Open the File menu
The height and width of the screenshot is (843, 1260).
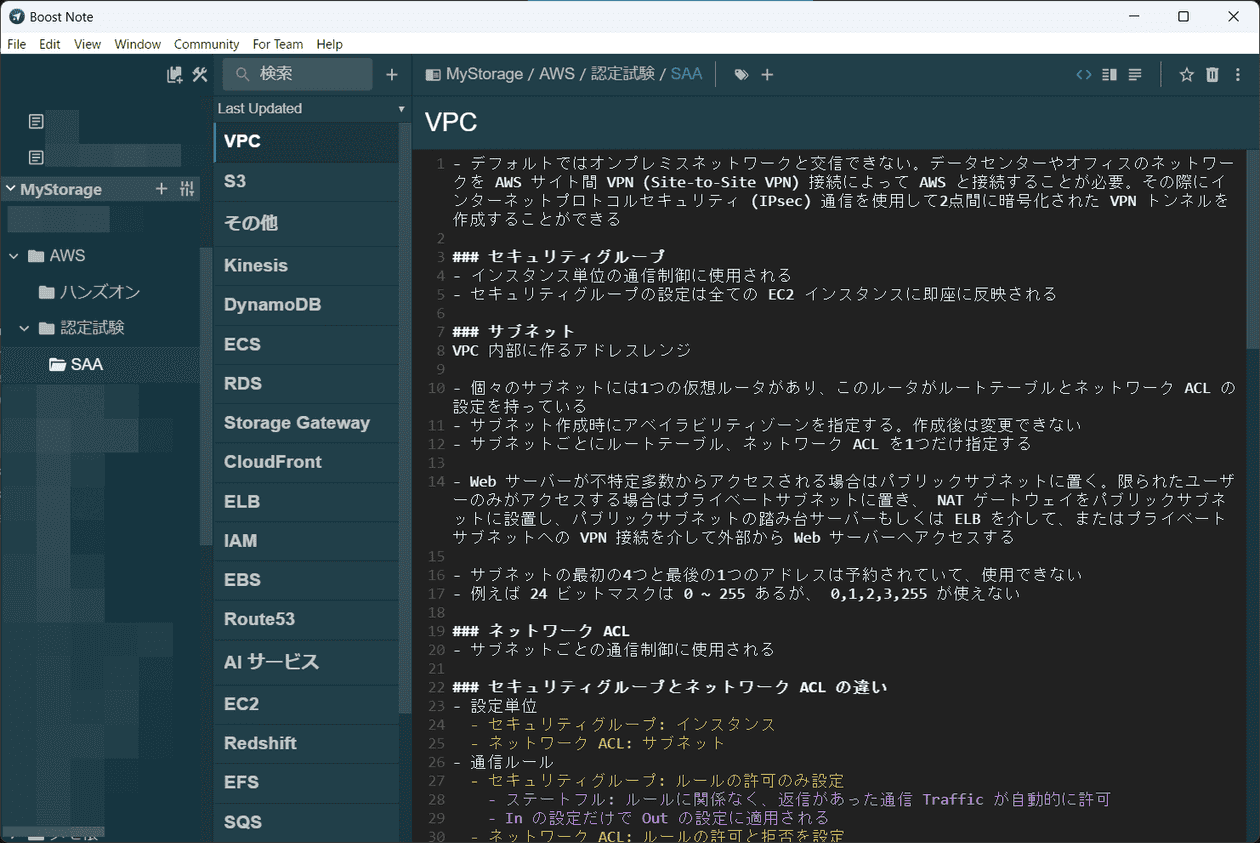click(16, 44)
